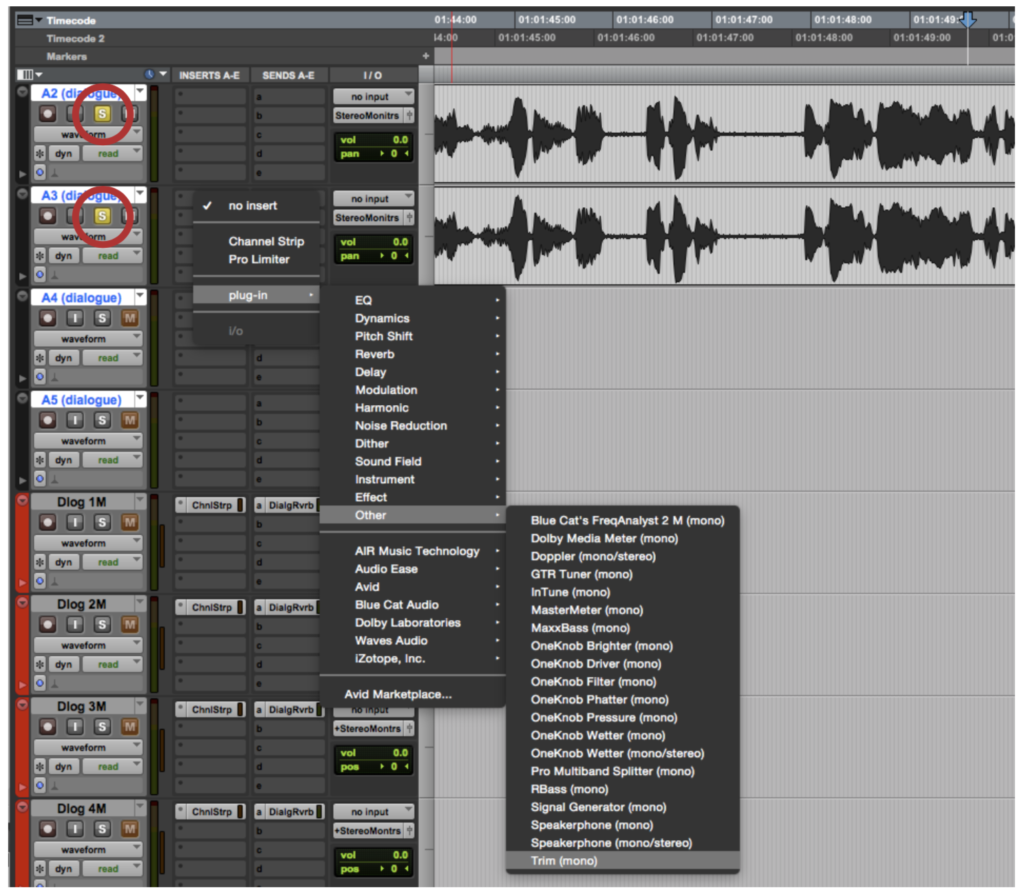Toggle mute on Dlog 2M
This screenshot has height=896, width=1024.
[129, 624]
